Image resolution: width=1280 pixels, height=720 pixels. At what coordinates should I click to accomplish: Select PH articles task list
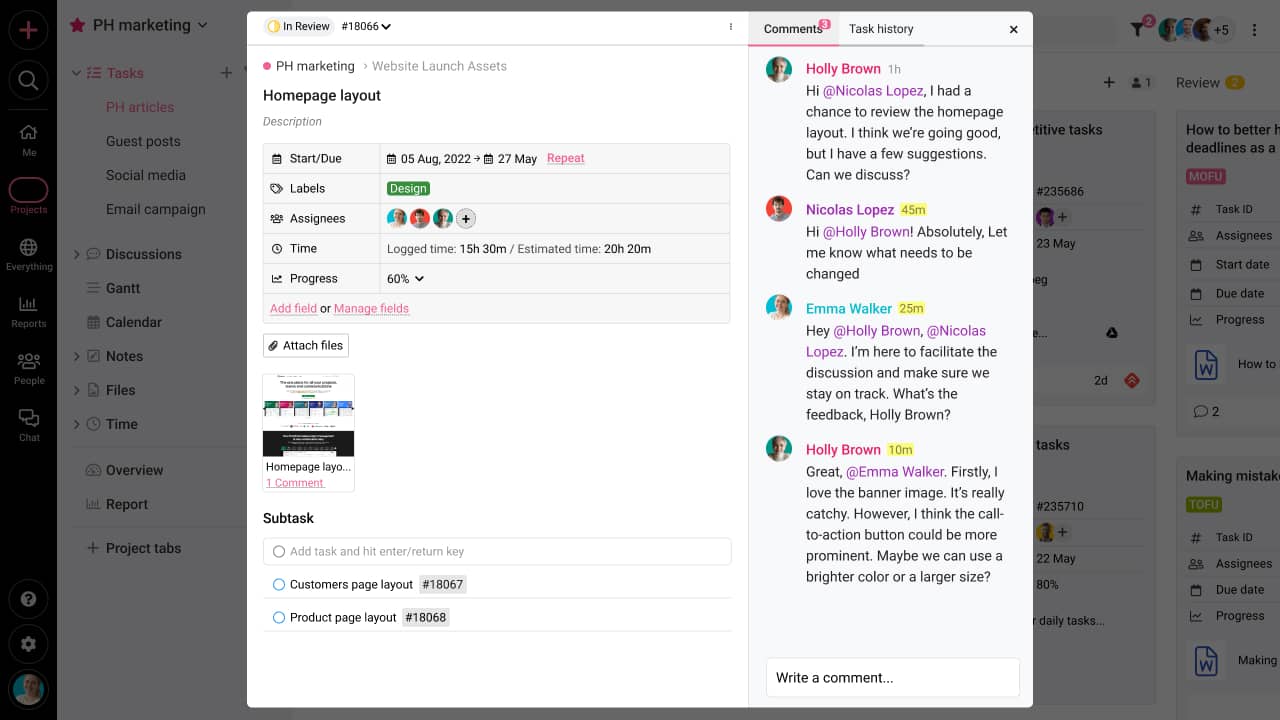pyautogui.click(x=140, y=107)
